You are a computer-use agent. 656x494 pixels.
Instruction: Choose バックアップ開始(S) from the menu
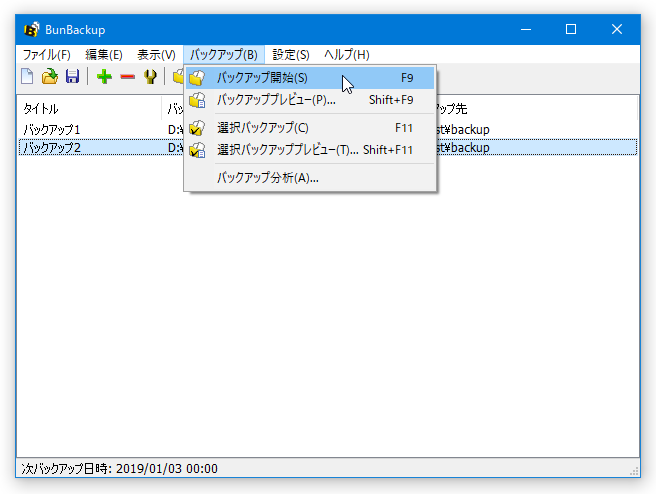click(x=310, y=78)
